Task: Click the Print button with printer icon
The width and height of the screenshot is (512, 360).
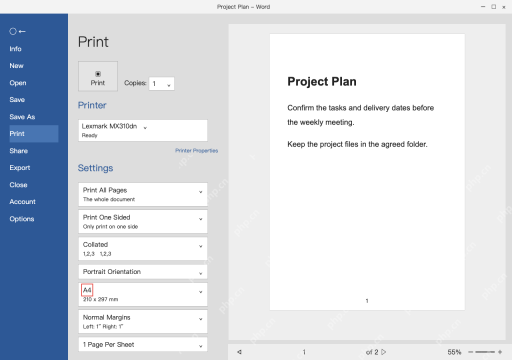Action: [x=98, y=76]
